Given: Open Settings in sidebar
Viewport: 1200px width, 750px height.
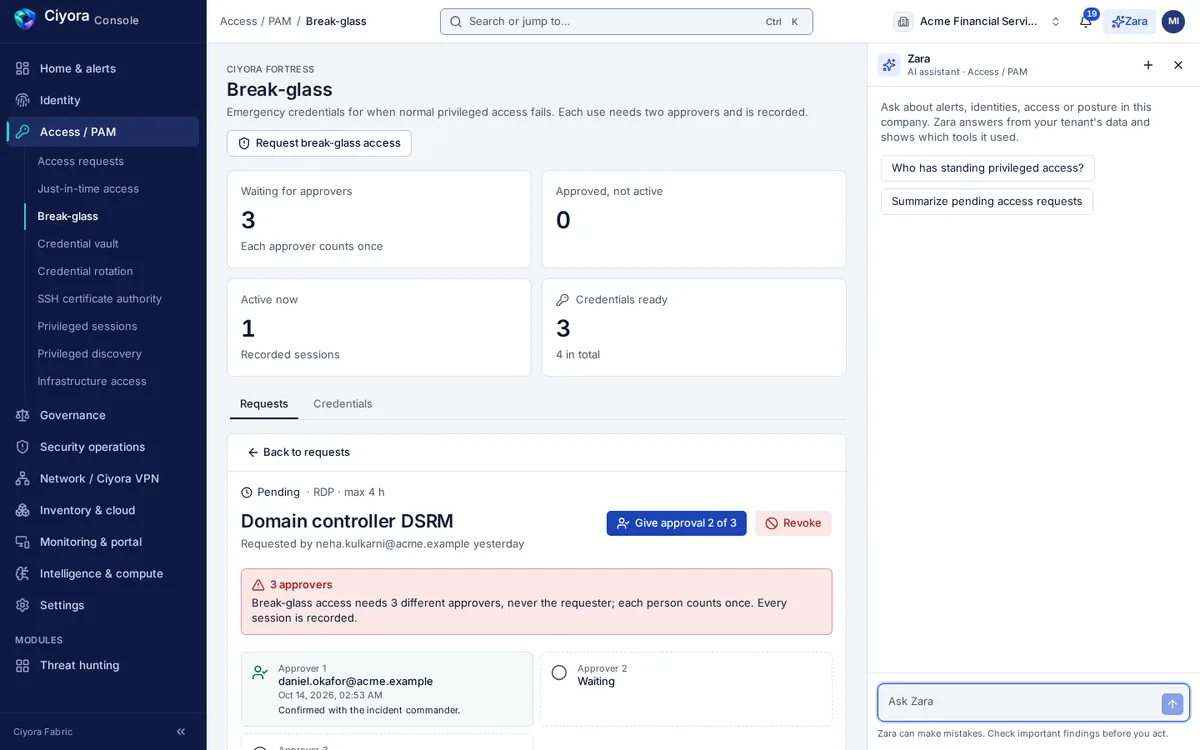Looking at the screenshot, I should (x=103, y=605).
